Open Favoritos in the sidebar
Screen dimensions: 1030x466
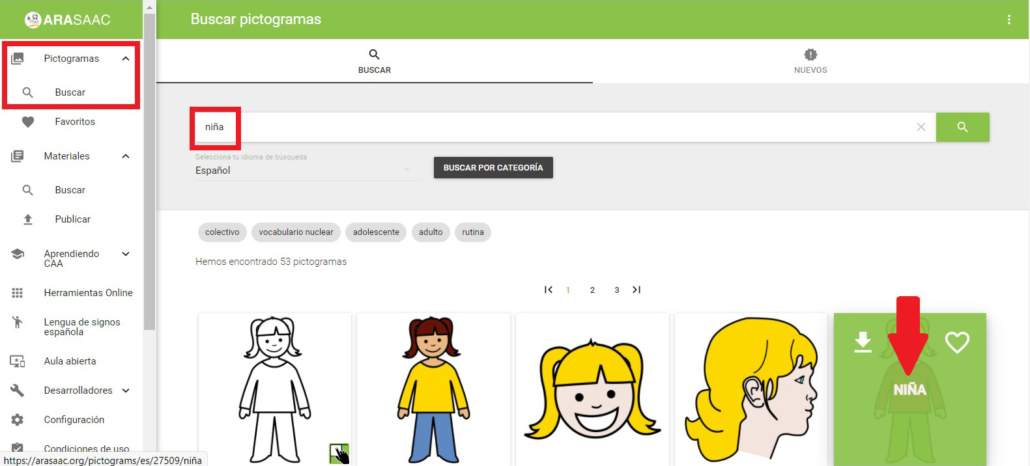[75, 122]
